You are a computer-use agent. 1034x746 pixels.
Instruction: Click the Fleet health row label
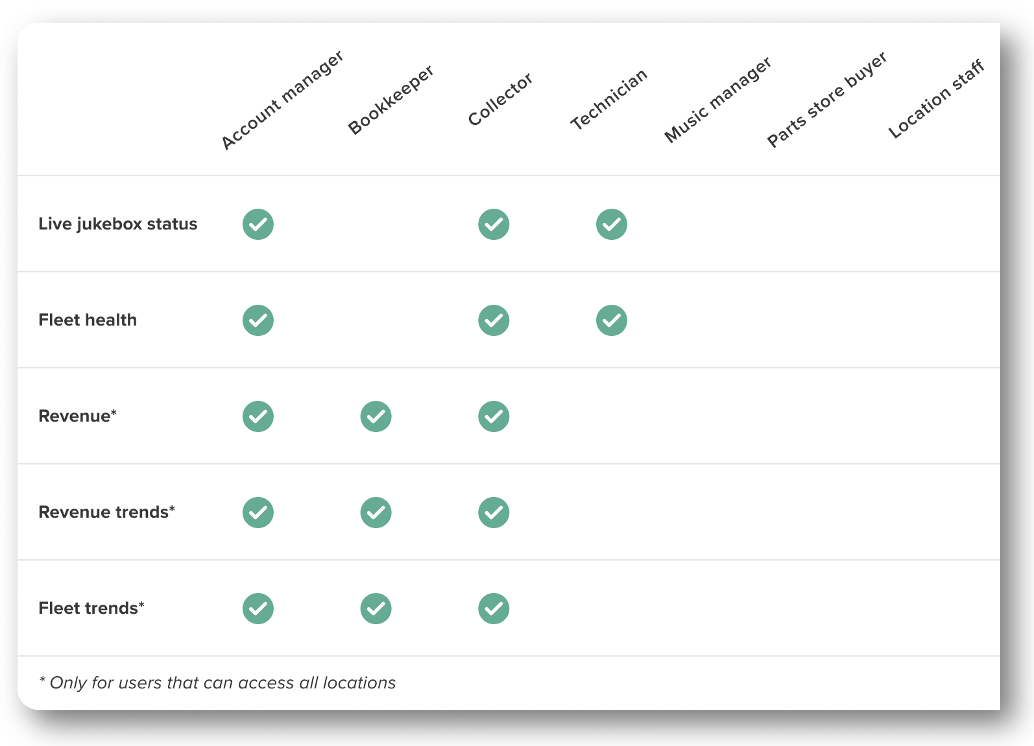point(88,320)
